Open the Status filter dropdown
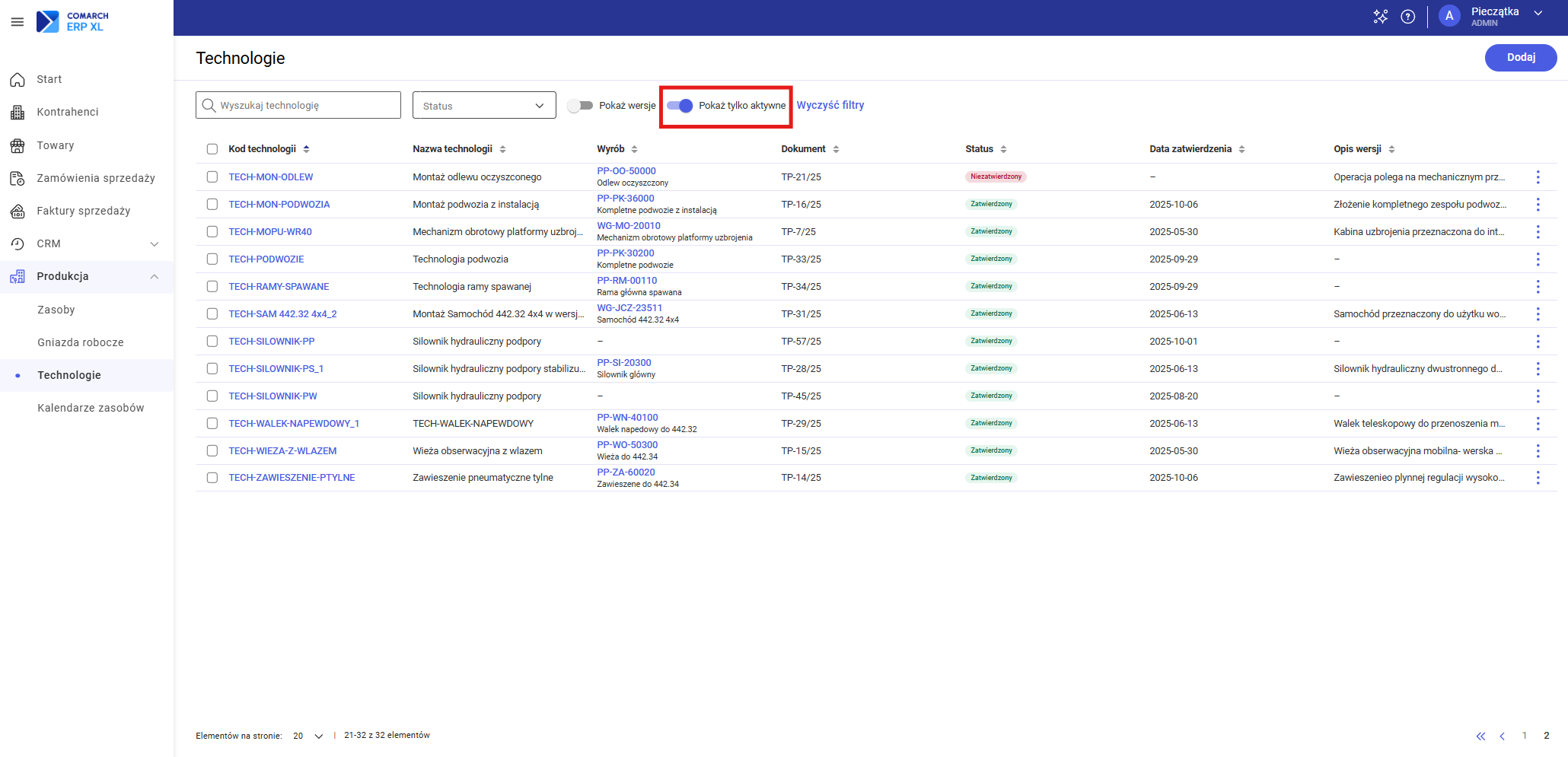Image resolution: width=1568 pixels, height=757 pixels. click(484, 106)
